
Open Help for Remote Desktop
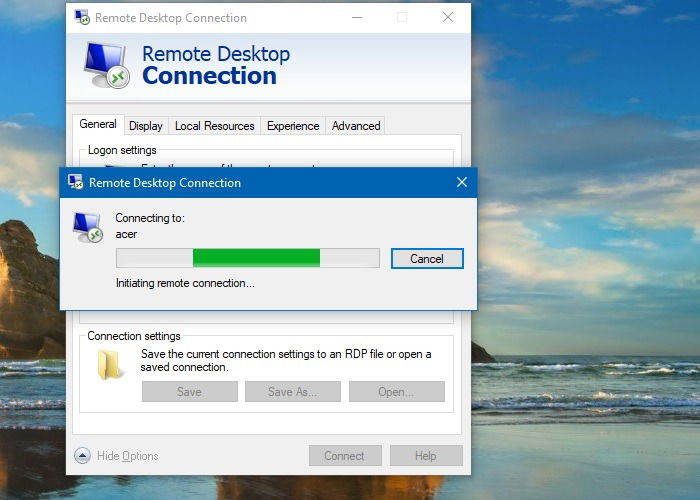pos(426,456)
